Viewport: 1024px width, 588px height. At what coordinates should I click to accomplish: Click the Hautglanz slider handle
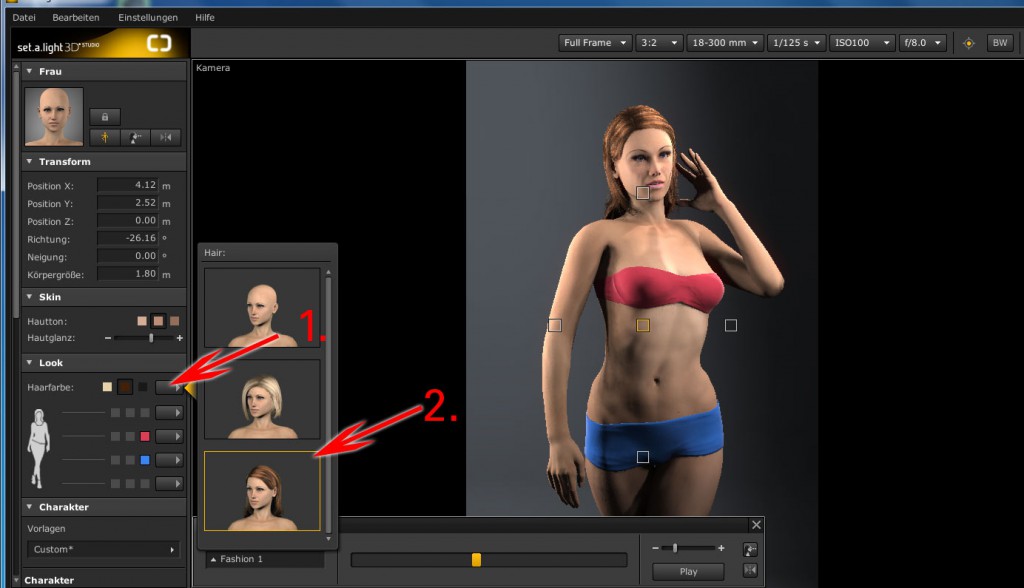click(152, 338)
